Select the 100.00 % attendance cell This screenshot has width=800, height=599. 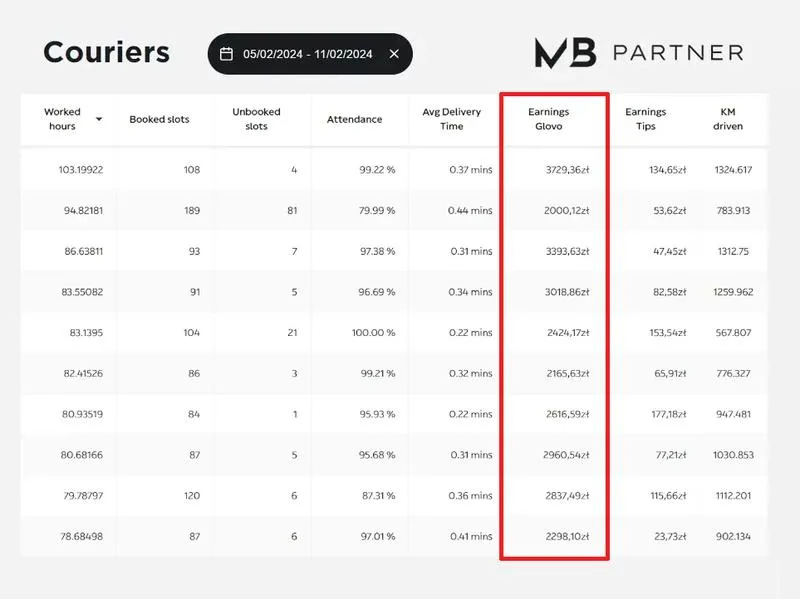[371, 333]
